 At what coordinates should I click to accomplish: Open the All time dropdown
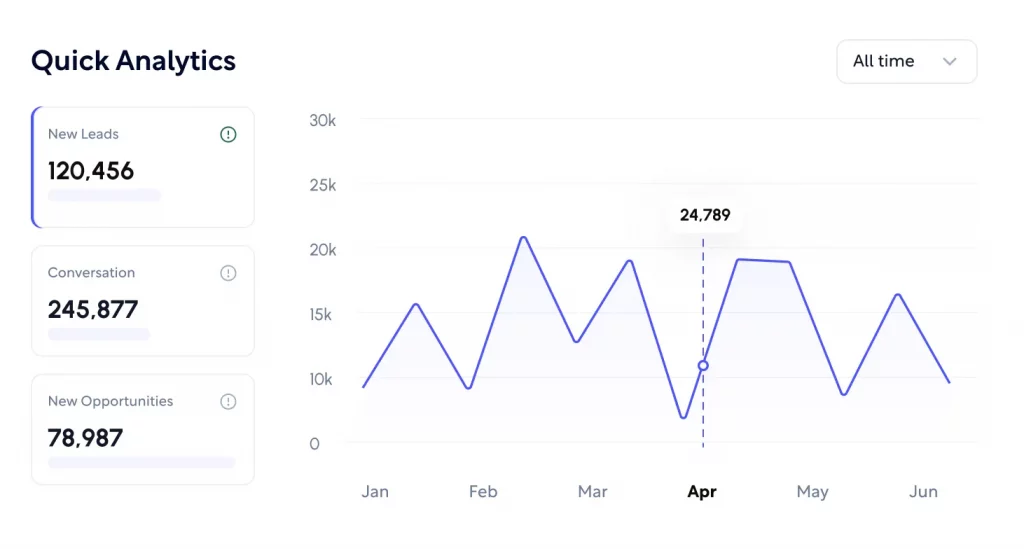tap(906, 61)
